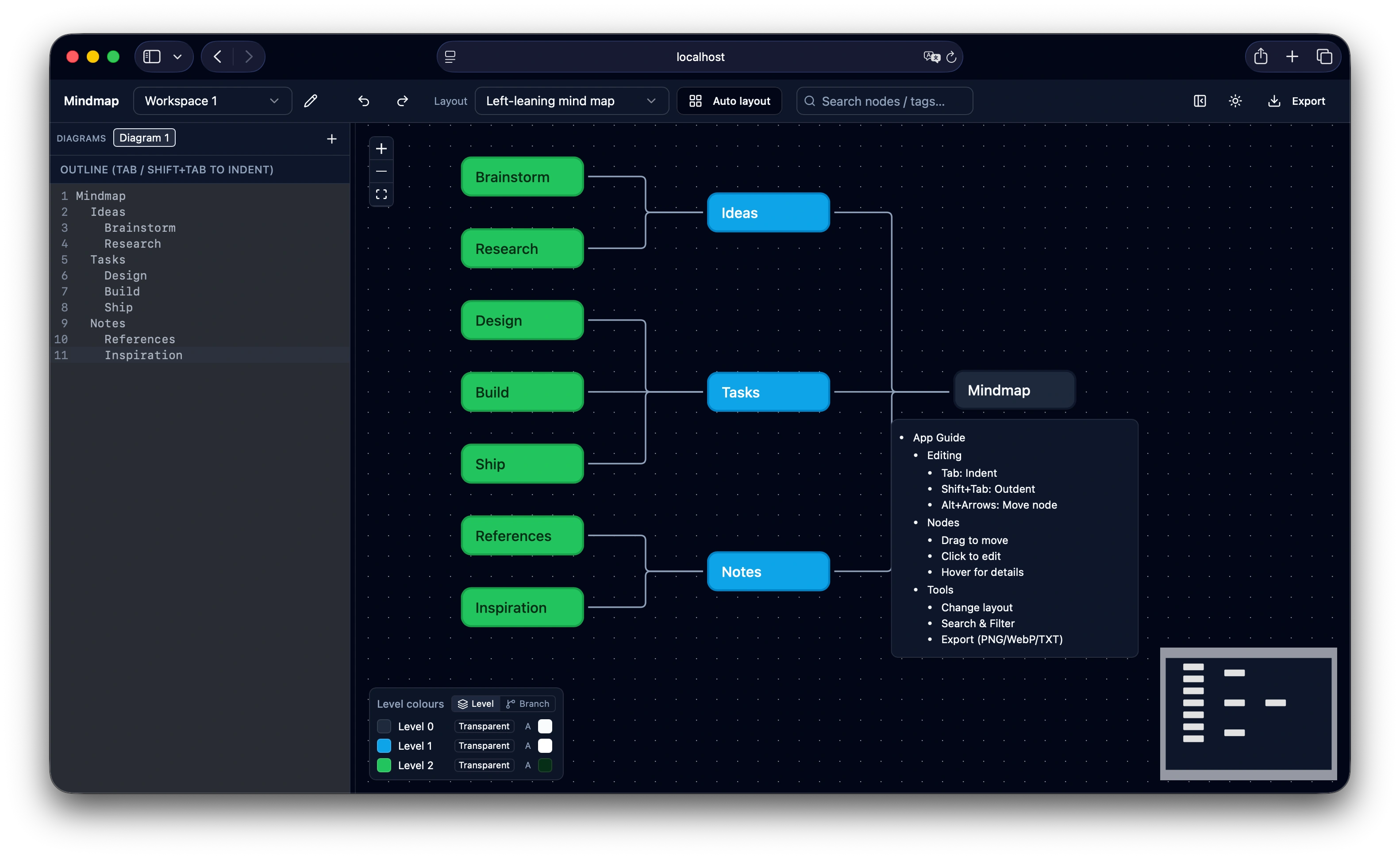Reload the localhost page
The width and height of the screenshot is (1400, 859).
[951, 57]
